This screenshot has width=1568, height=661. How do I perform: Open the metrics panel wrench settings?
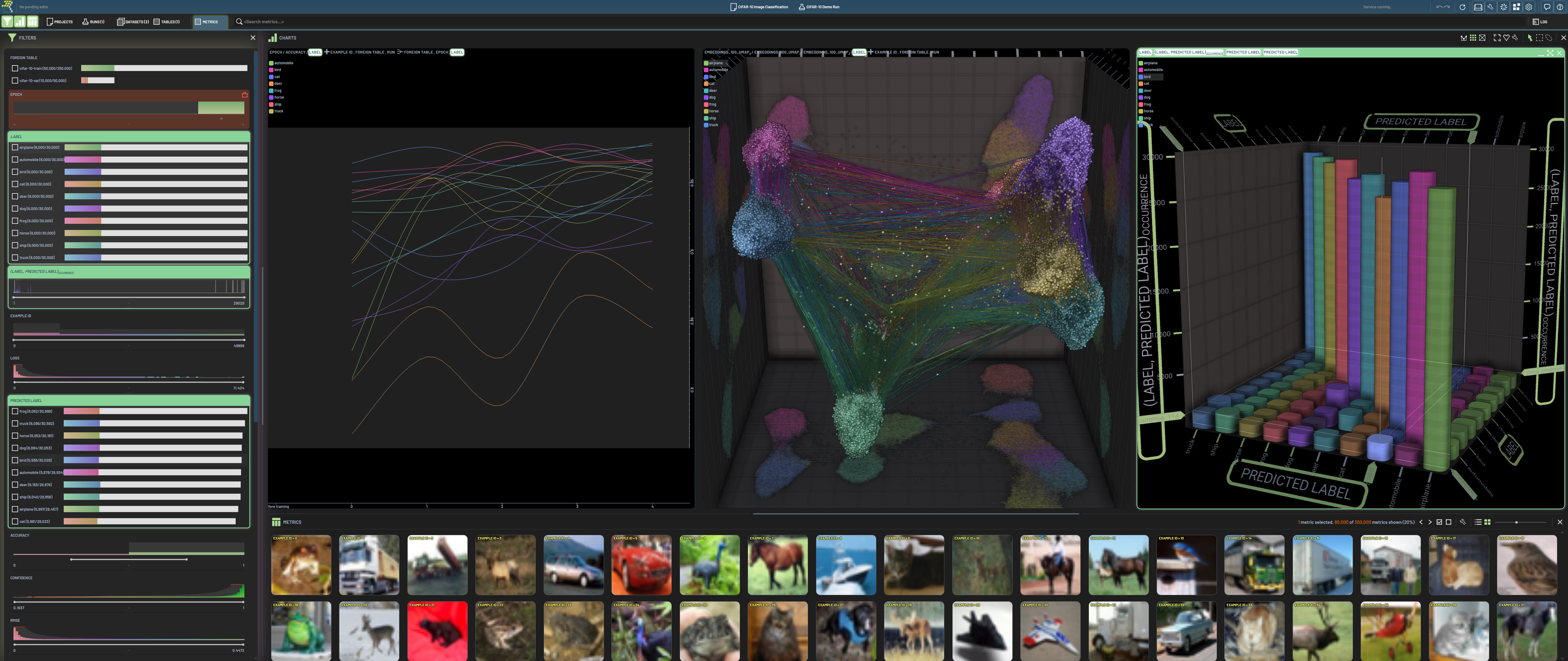[1463, 522]
